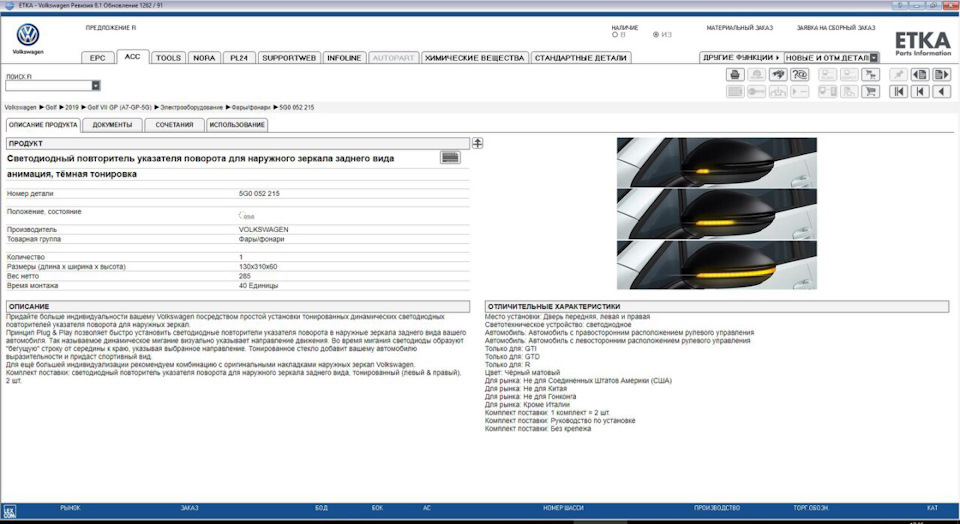Viewport: 960px width, 524px height.
Task: Go to previous page with left document-arrow icon
Action: [x=920, y=75]
